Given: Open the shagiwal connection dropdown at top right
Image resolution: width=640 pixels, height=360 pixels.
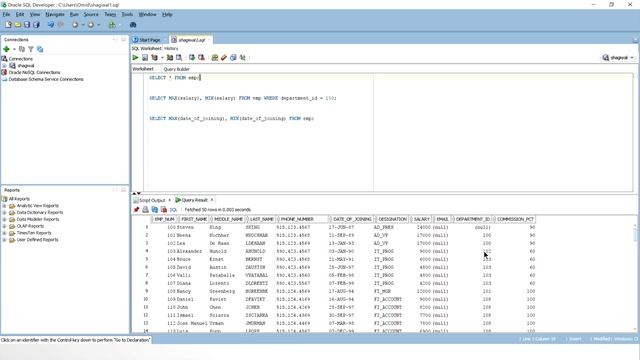Looking at the screenshot, I should click(632, 58).
